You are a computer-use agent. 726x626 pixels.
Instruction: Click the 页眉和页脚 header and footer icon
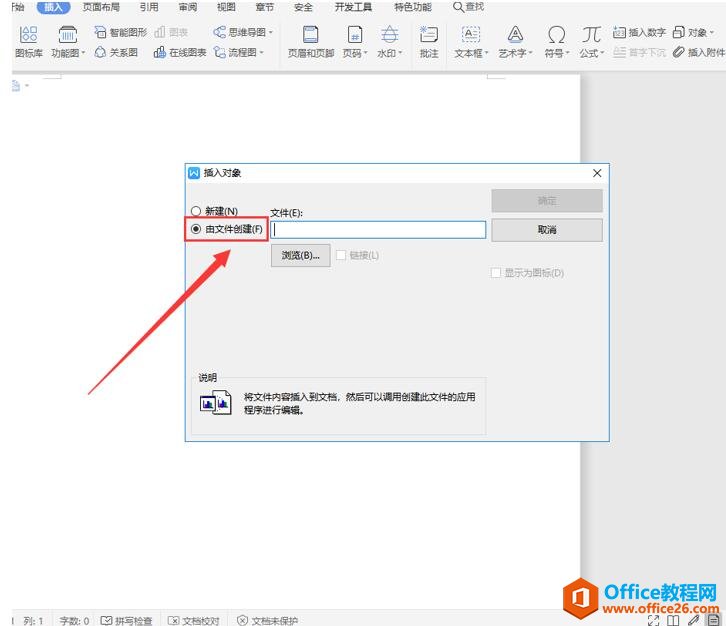point(311,37)
